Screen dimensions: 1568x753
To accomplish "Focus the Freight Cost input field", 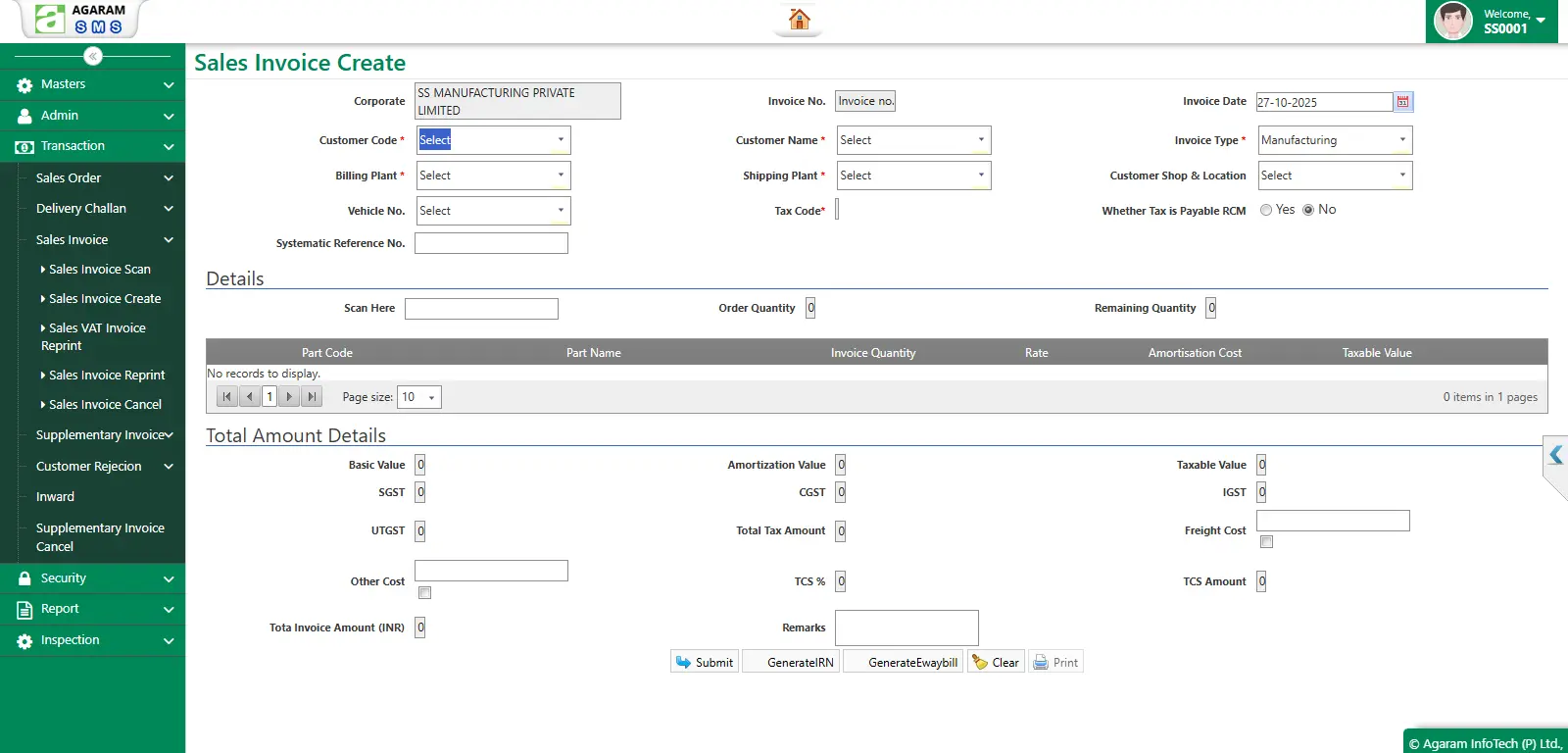I will [x=1333, y=521].
